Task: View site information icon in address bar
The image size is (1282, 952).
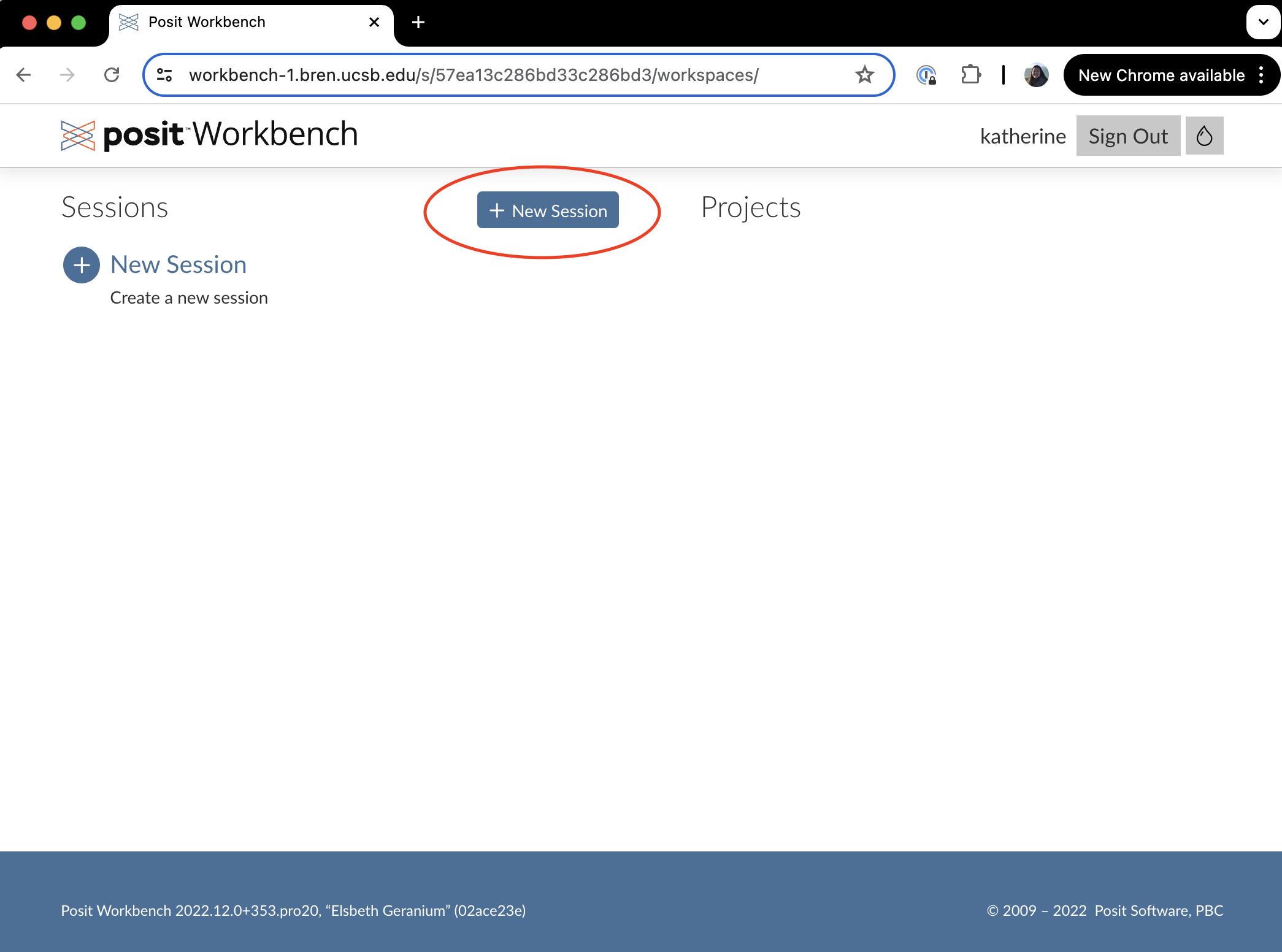Action: [164, 75]
